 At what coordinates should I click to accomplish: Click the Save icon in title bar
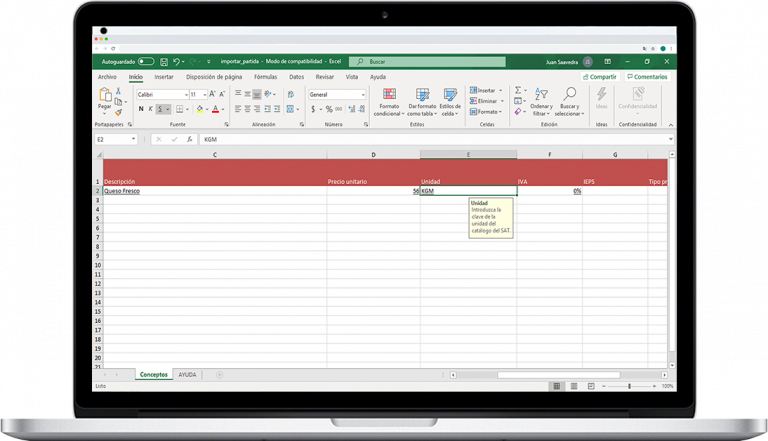tap(163, 61)
